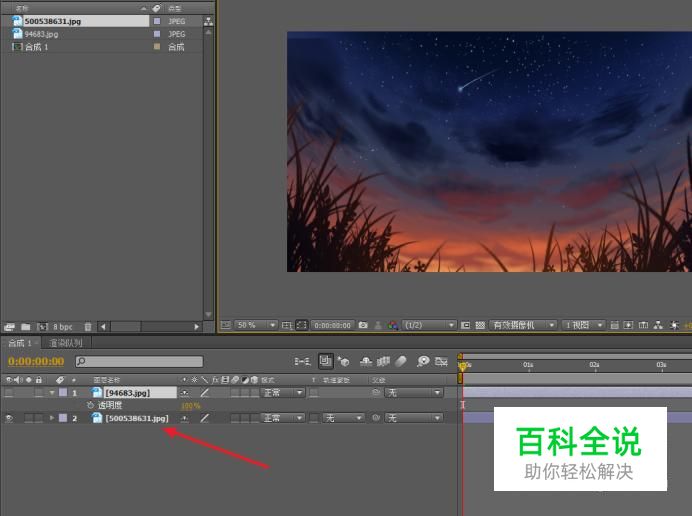This screenshot has width=692, height=516.
Task: Open the project flowchart view icon
Action: coord(208,21)
